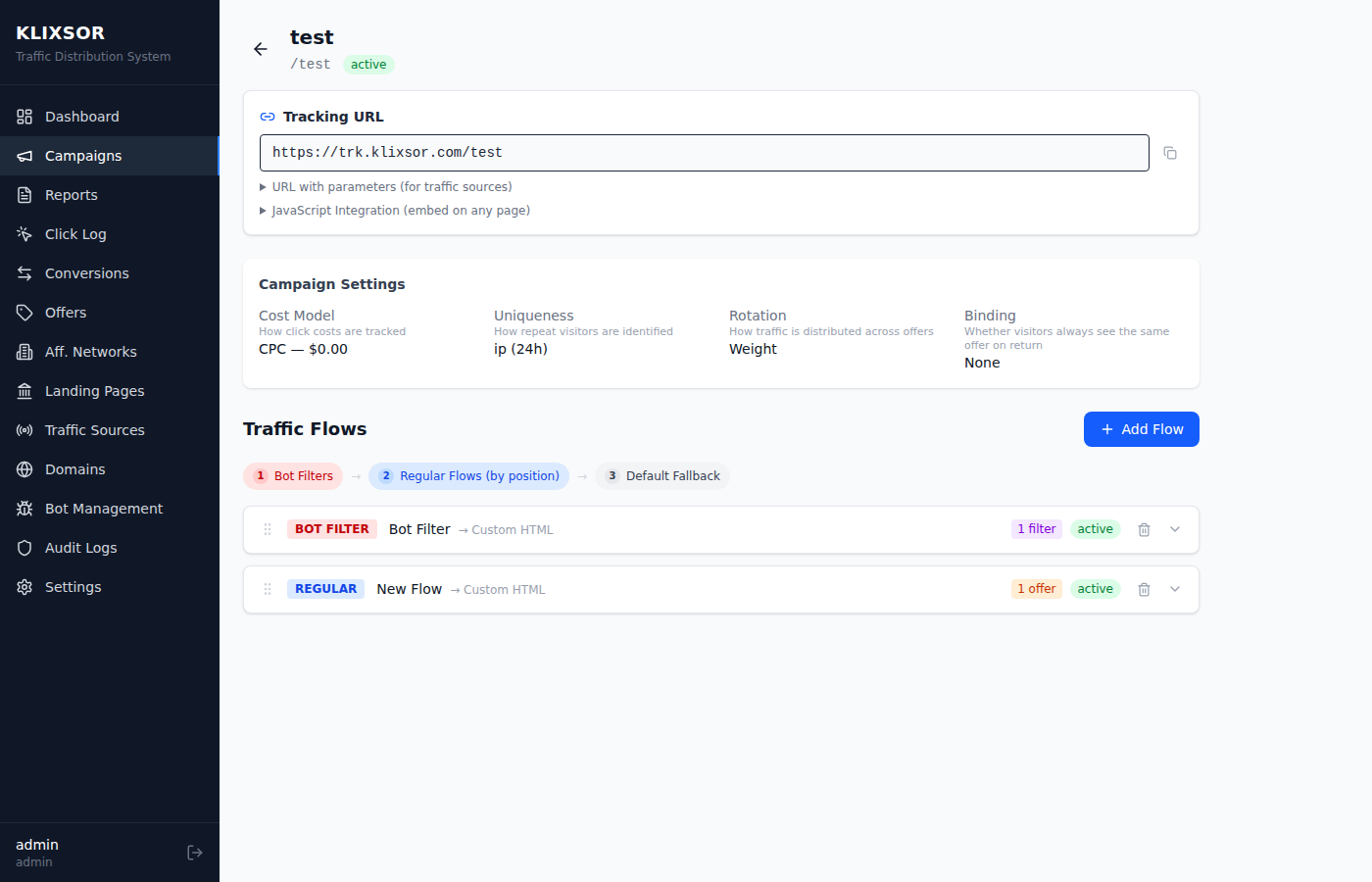Viewport: 1372px width, 882px height.
Task: Click inside the tracking URL field
Action: click(686, 153)
